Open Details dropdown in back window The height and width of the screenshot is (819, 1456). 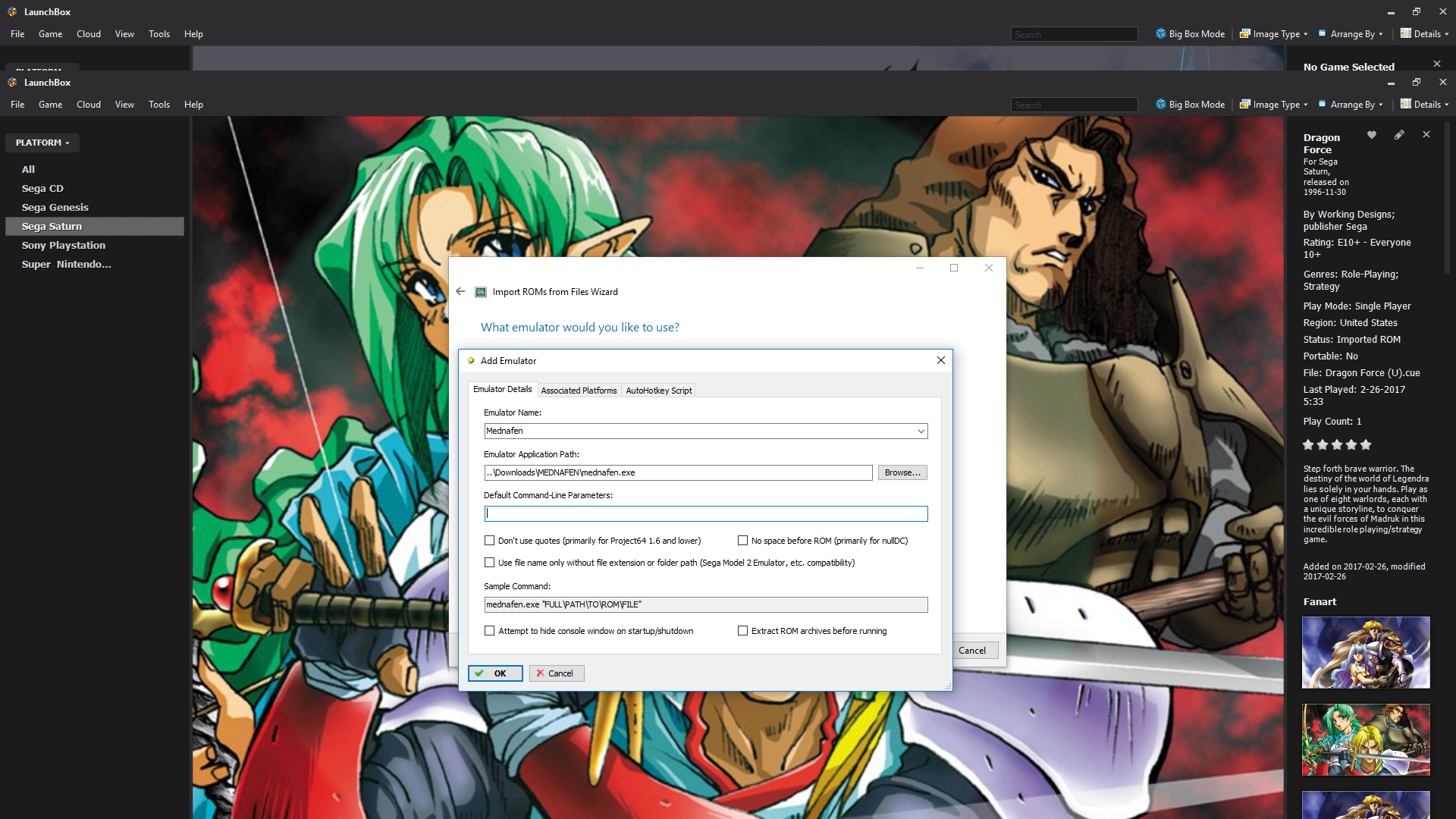click(1424, 34)
